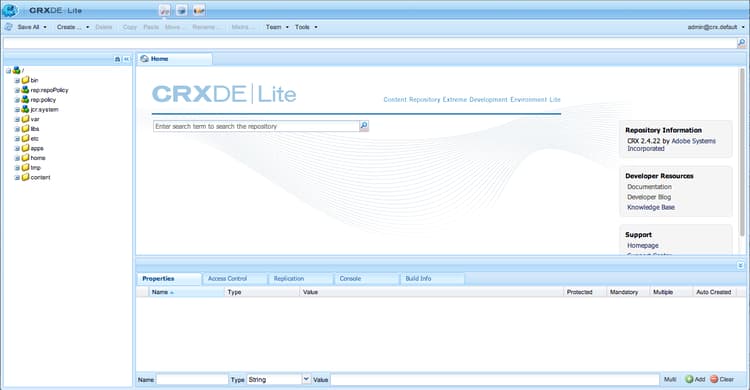Click the Multi button

pos(670,379)
